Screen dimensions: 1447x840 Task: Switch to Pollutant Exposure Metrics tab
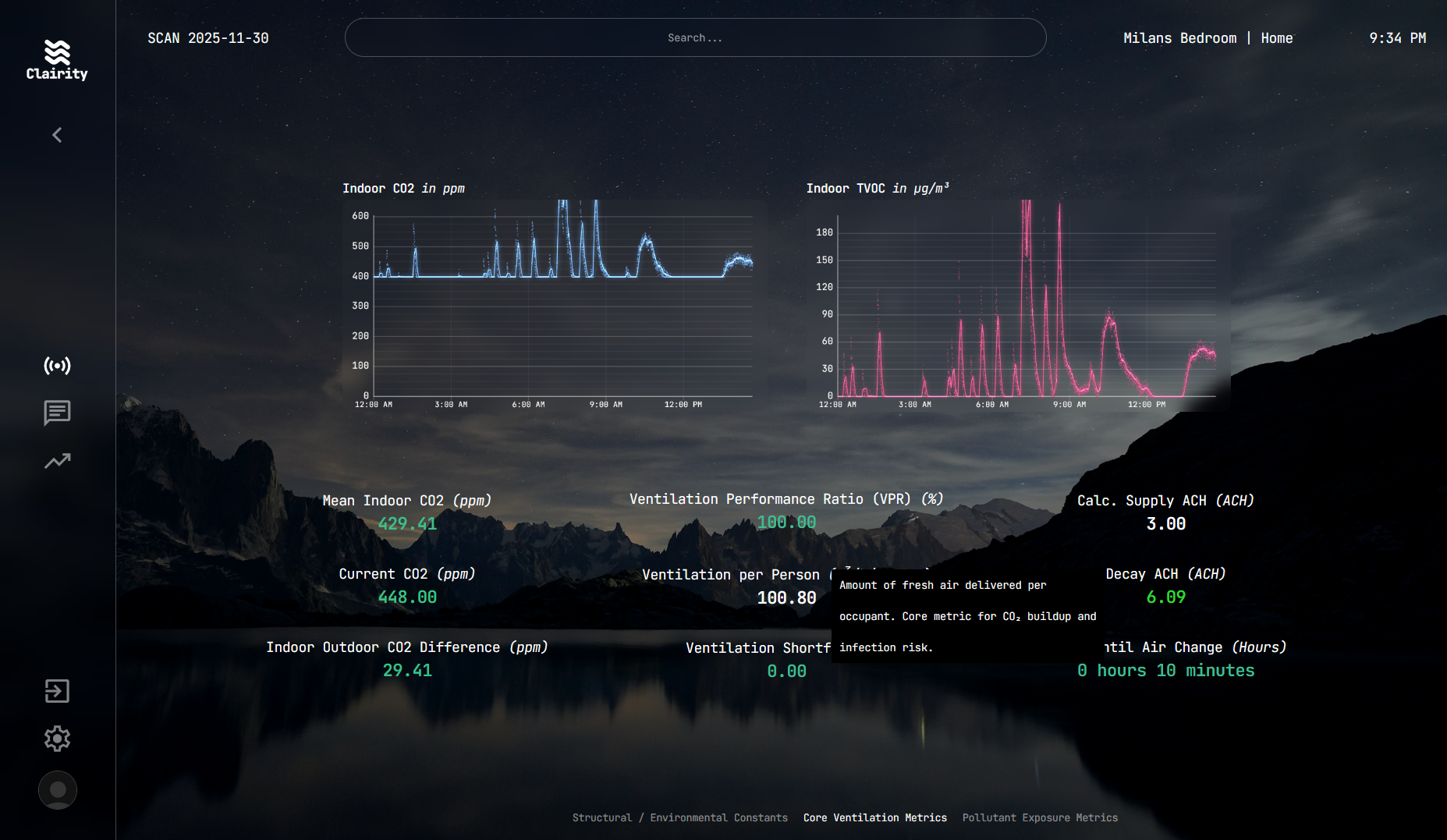[x=1039, y=817]
